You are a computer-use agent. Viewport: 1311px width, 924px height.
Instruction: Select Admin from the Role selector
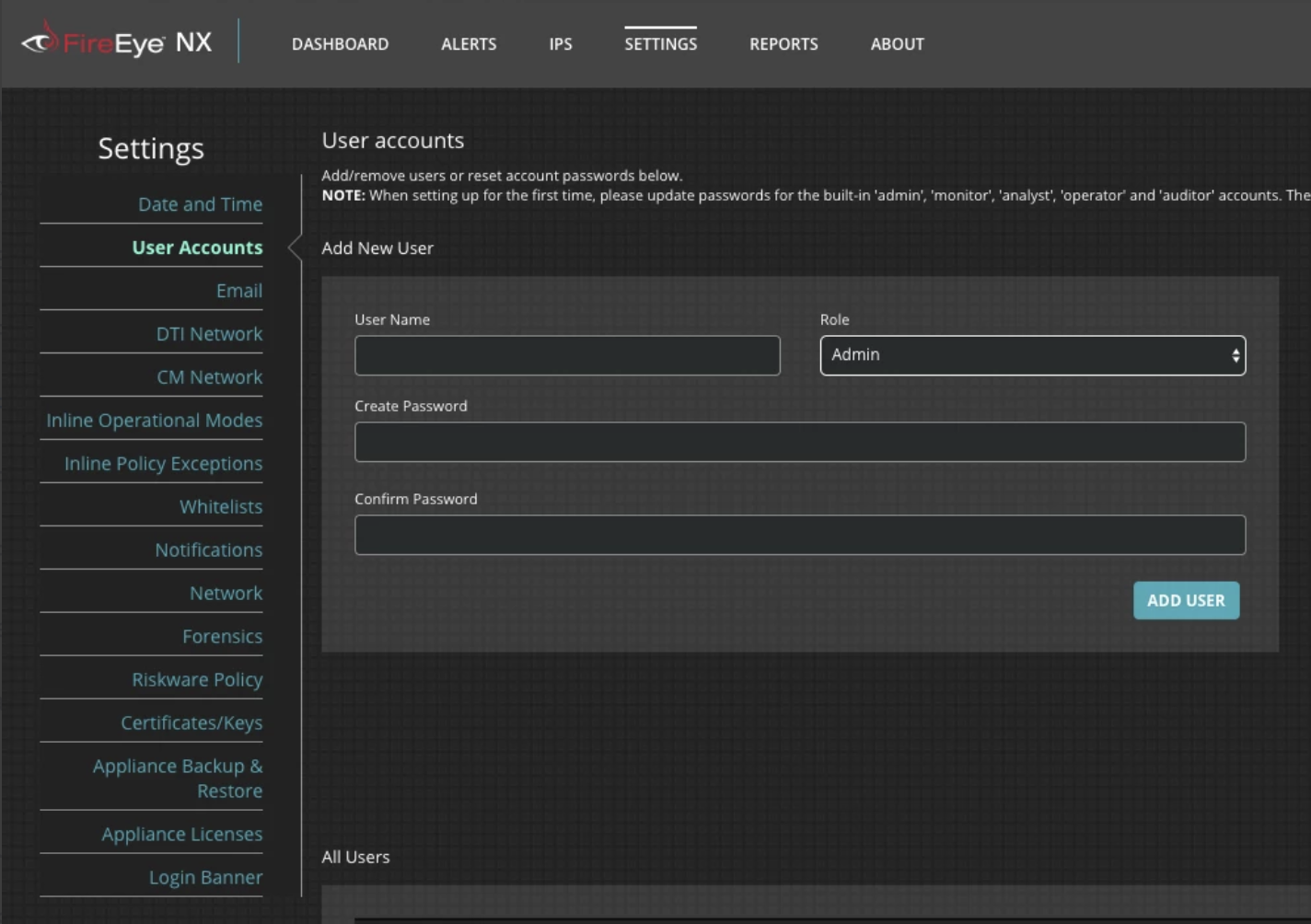1031,355
